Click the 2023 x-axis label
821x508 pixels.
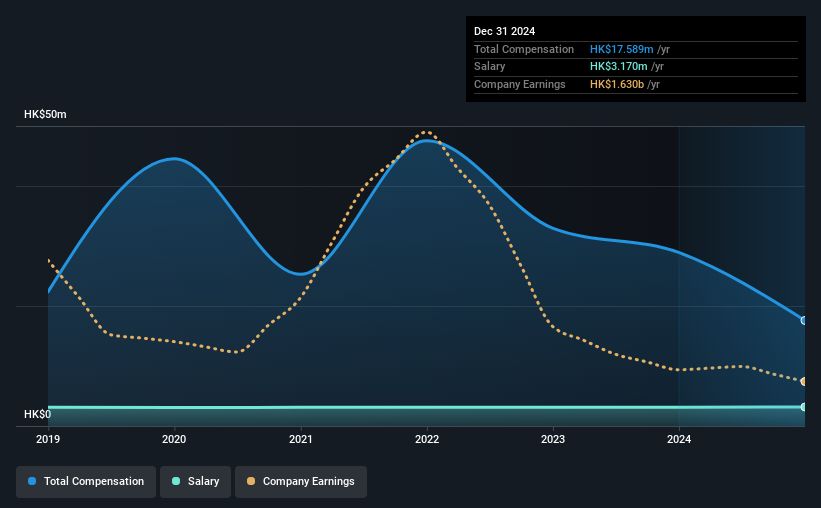tap(553, 439)
